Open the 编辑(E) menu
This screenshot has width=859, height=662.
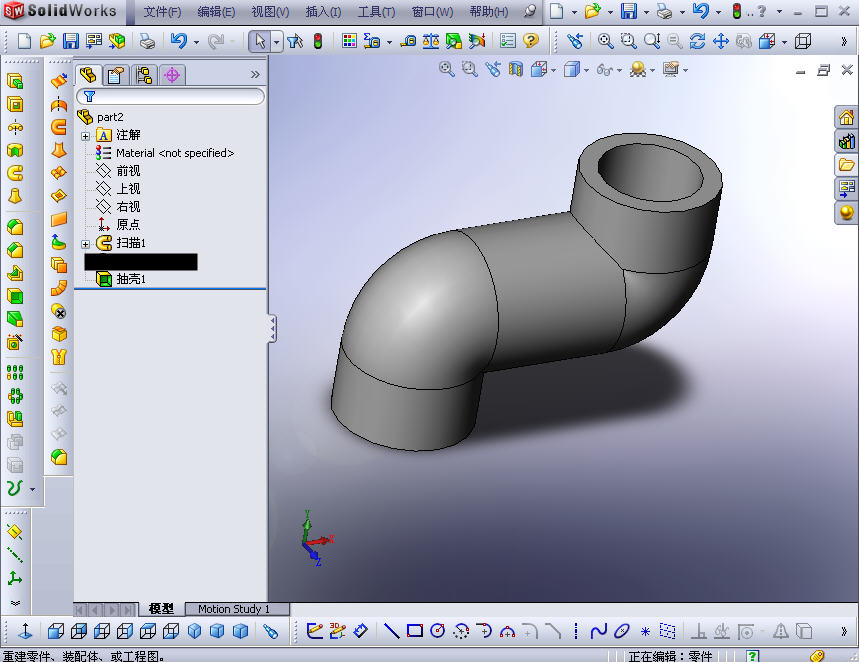point(216,12)
